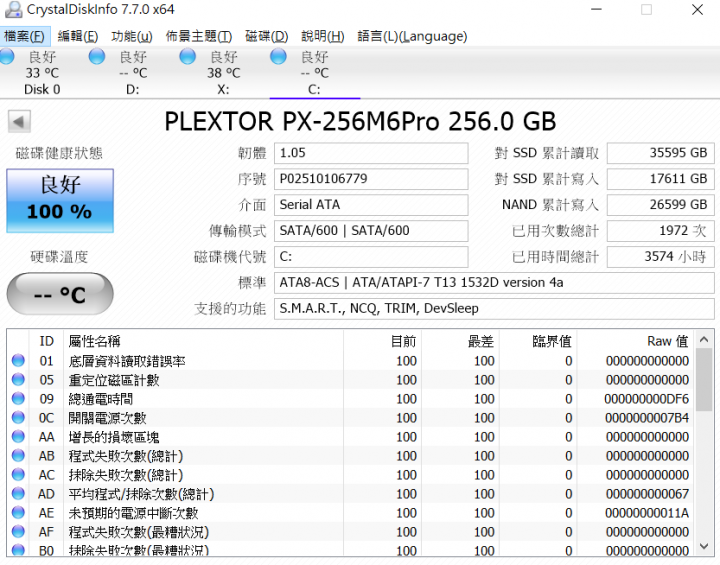
Task: Click the features field S.M.A.R.T., NCQ, TRIM, DevSleep
Action: (494, 309)
